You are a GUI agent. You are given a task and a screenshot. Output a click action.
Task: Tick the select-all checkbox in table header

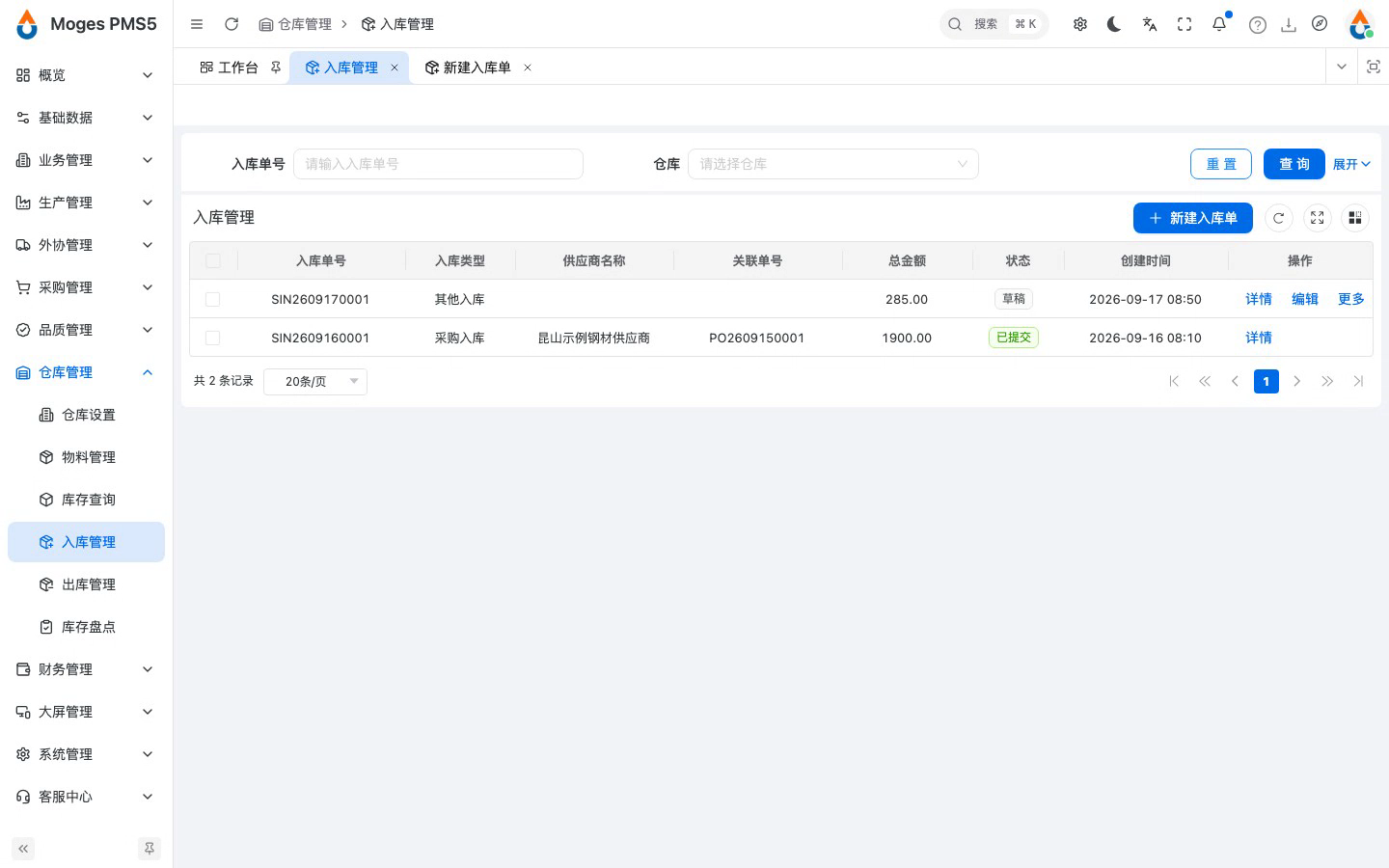point(213,260)
